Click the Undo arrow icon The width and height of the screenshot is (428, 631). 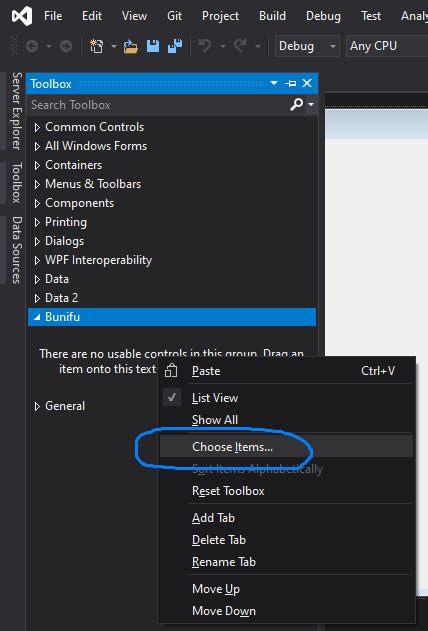pos(205,46)
